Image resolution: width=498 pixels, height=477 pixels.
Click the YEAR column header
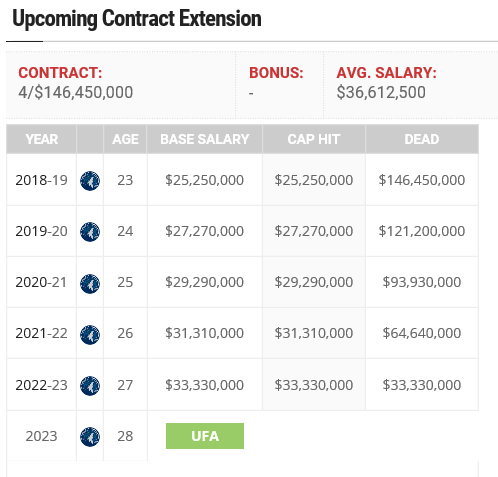point(41,139)
